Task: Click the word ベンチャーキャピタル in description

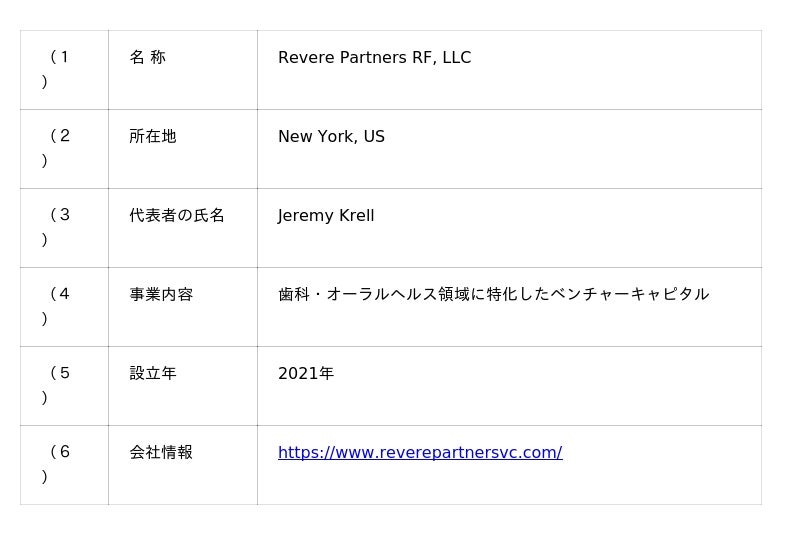Action: 630,294
